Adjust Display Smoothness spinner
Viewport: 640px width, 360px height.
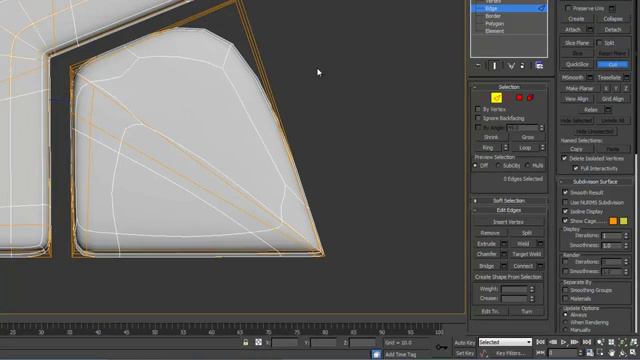(x=627, y=245)
